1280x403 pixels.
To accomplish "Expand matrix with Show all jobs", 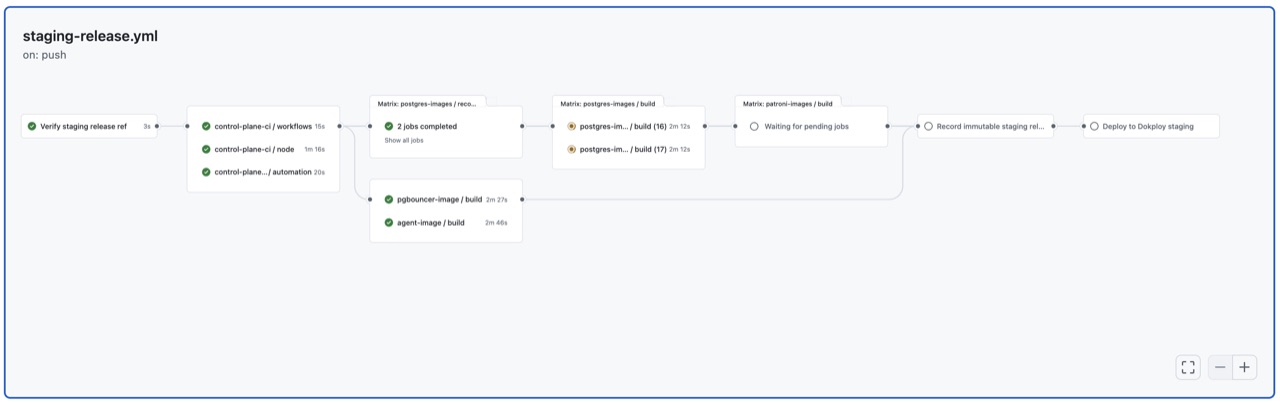I will [x=404, y=141].
